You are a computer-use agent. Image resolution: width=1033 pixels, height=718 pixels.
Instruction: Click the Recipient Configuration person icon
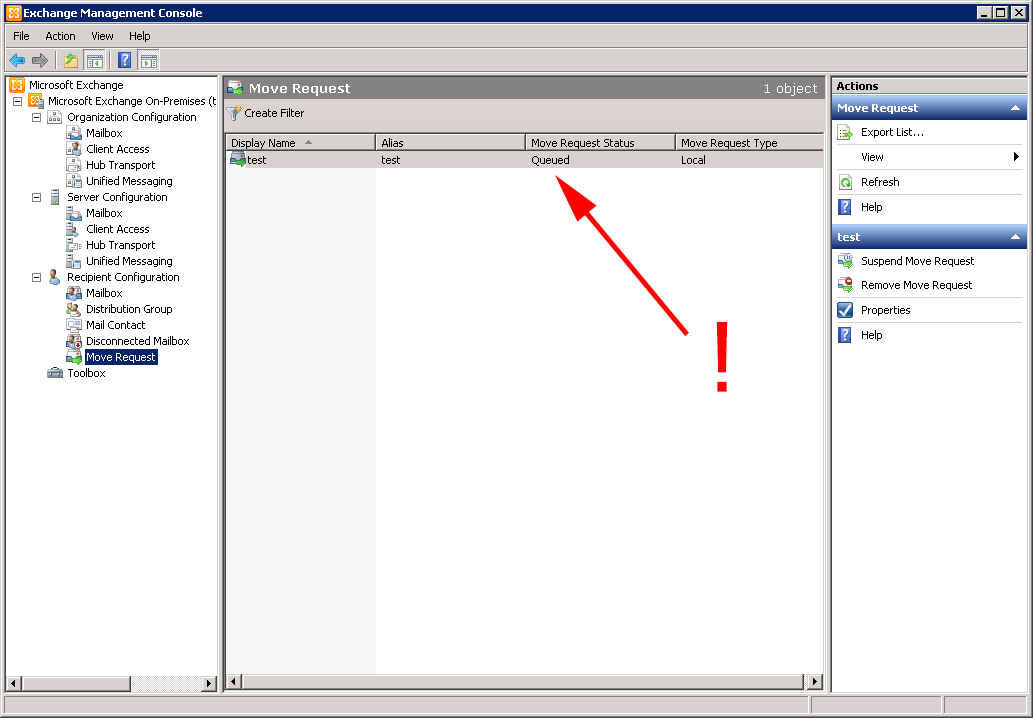[x=55, y=277]
